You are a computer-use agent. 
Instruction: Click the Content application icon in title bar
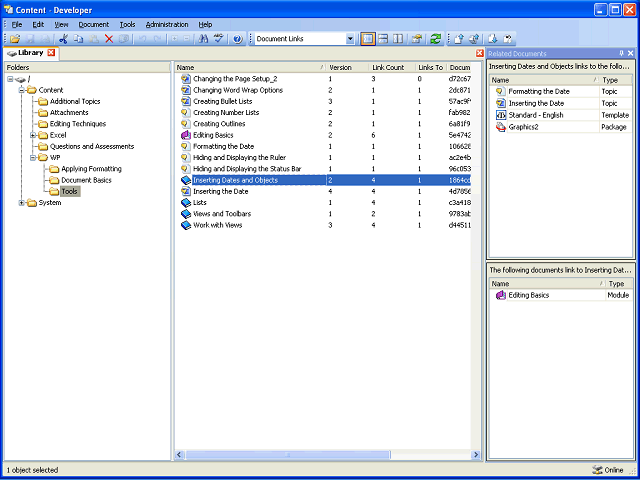(x=8, y=9)
